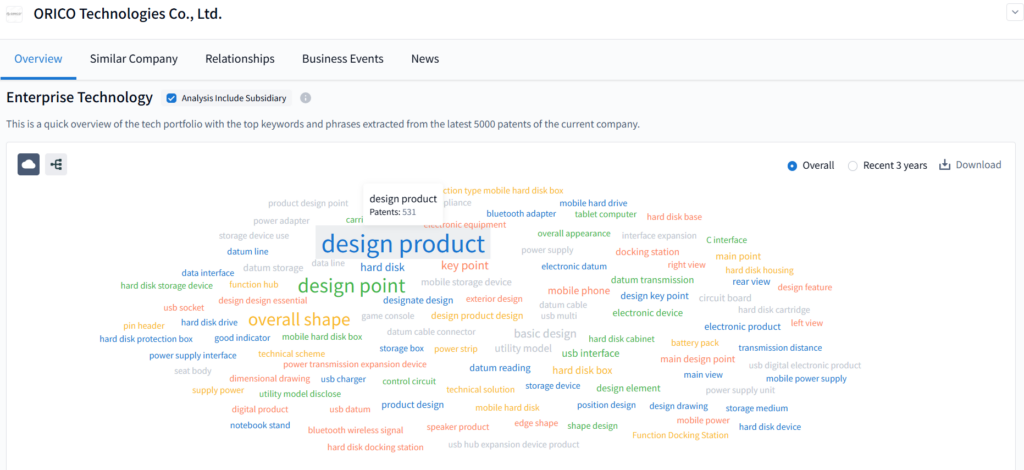Screen dimensions: 1024x470
Task: Open the Similar Company tab
Action: 134,59
